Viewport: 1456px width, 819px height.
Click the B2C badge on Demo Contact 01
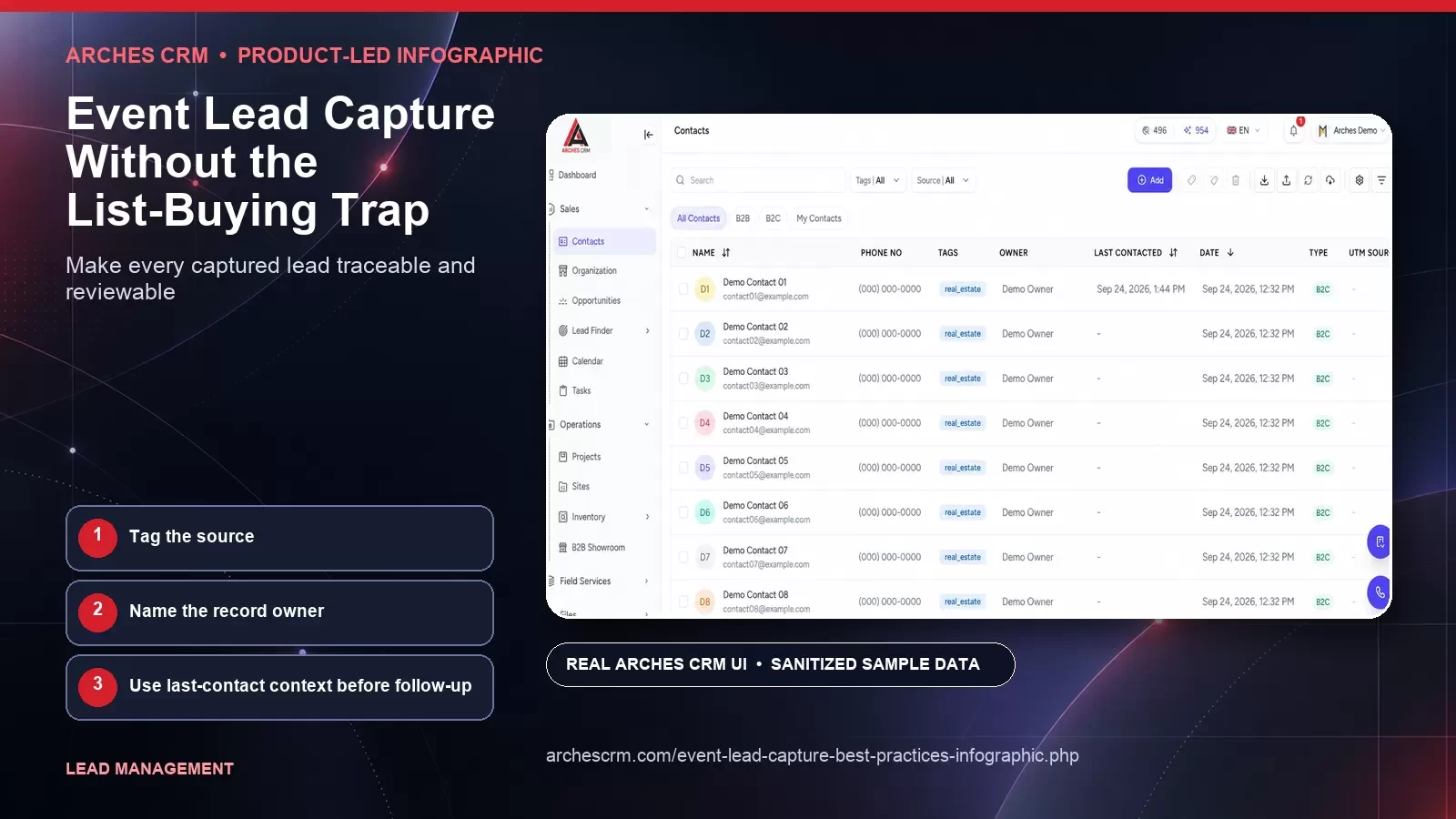pyautogui.click(x=1323, y=289)
